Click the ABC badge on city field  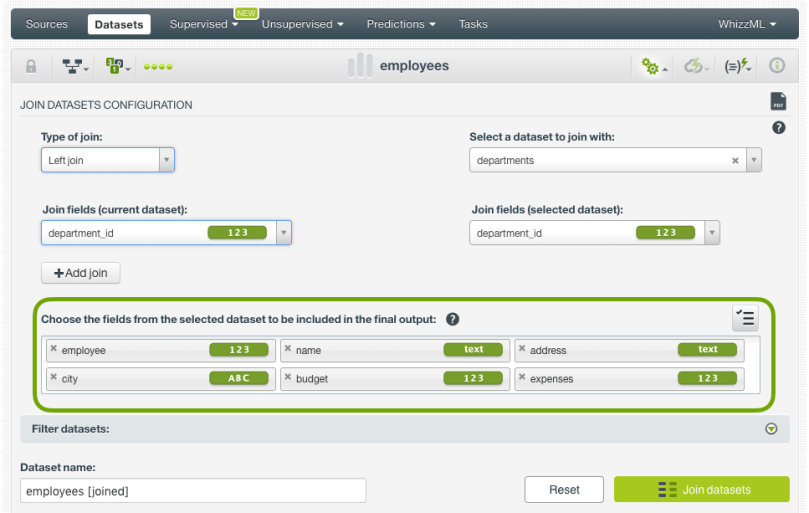pyautogui.click(x=239, y=378)
